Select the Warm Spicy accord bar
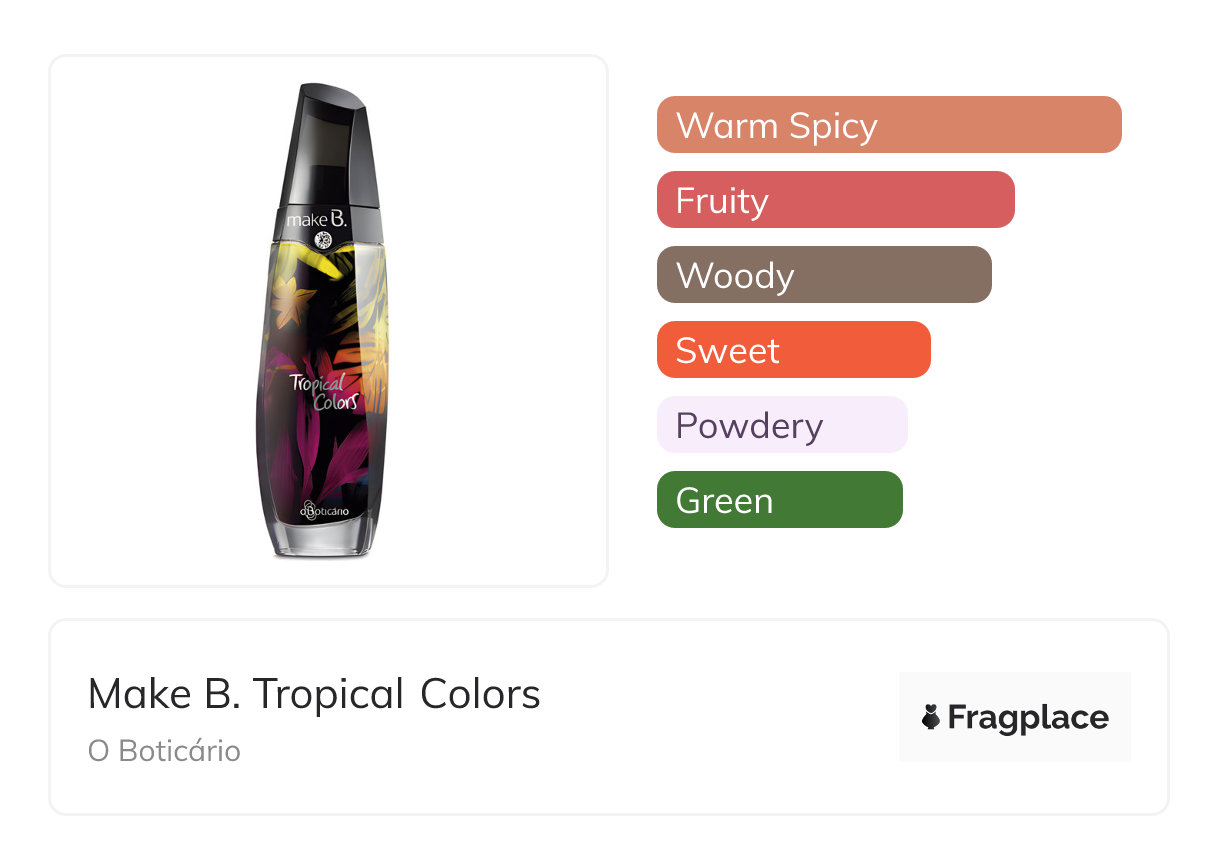The image size is (1218, 864). tap(888, 125)
